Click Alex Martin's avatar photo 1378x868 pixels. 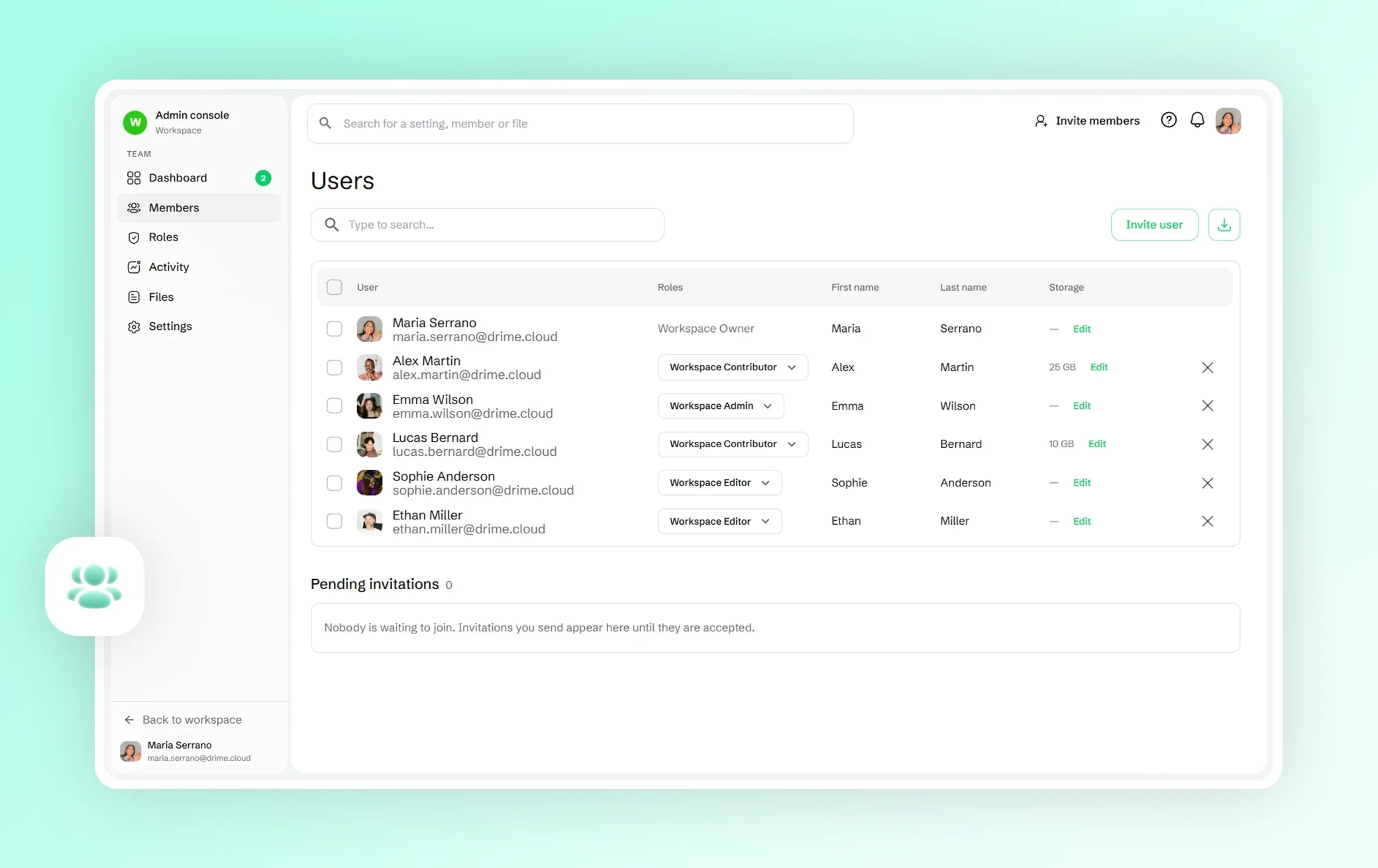[369, 367]
